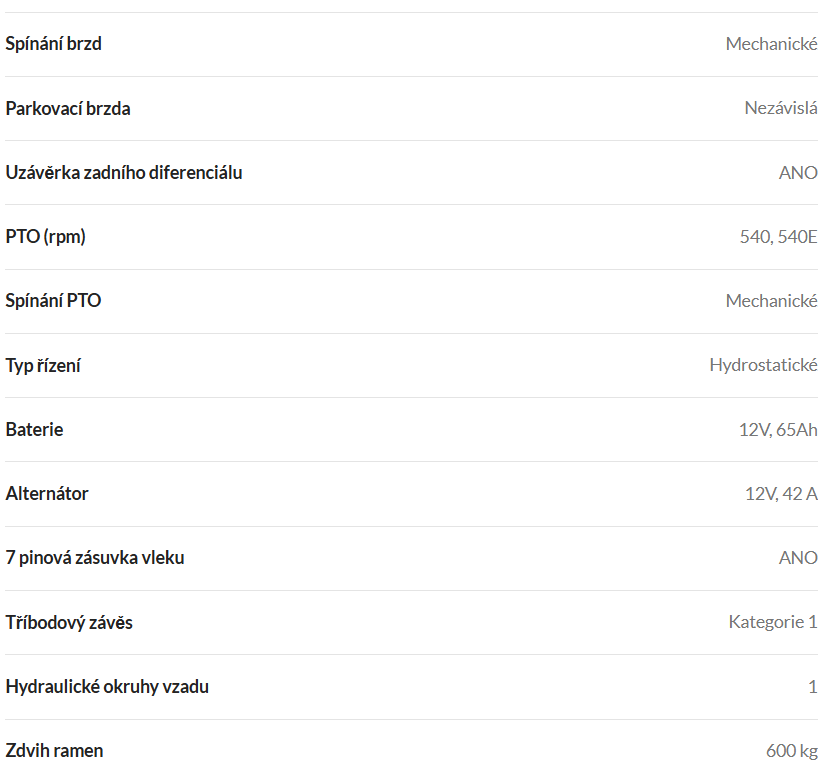828x769 pixels.
Task: Click 'Hydraulické okruhy vzadu' label
Action: click(x=107, y=687)
